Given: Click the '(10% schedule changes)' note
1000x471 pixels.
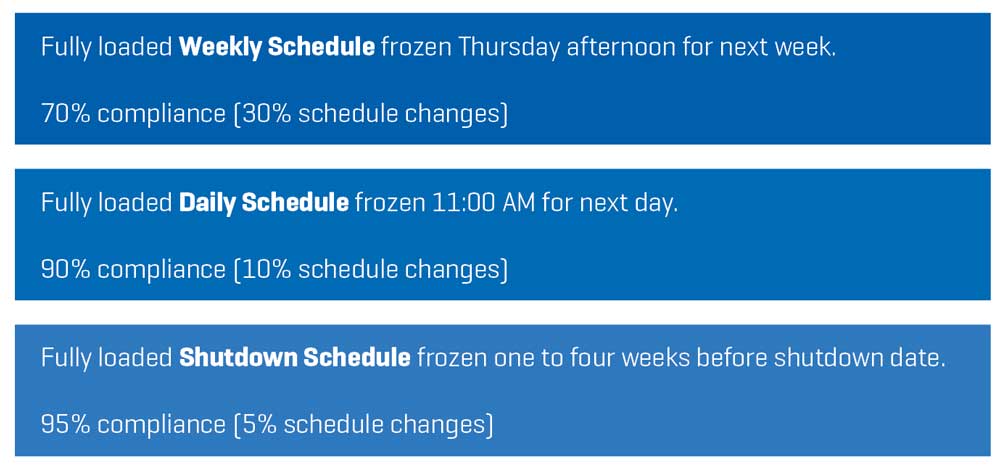Looking at the screenshot, I should pyautogui.click(x=370, y=269).
